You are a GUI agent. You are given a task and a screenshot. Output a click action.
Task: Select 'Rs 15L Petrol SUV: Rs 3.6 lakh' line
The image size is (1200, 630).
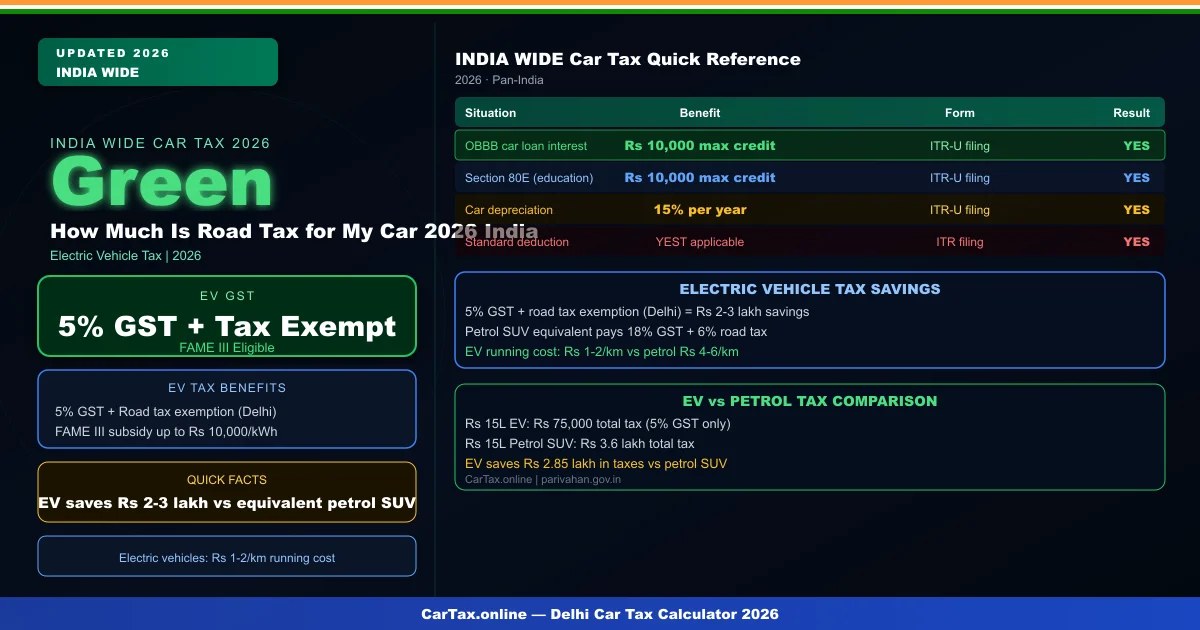click(x=580, y=444)
